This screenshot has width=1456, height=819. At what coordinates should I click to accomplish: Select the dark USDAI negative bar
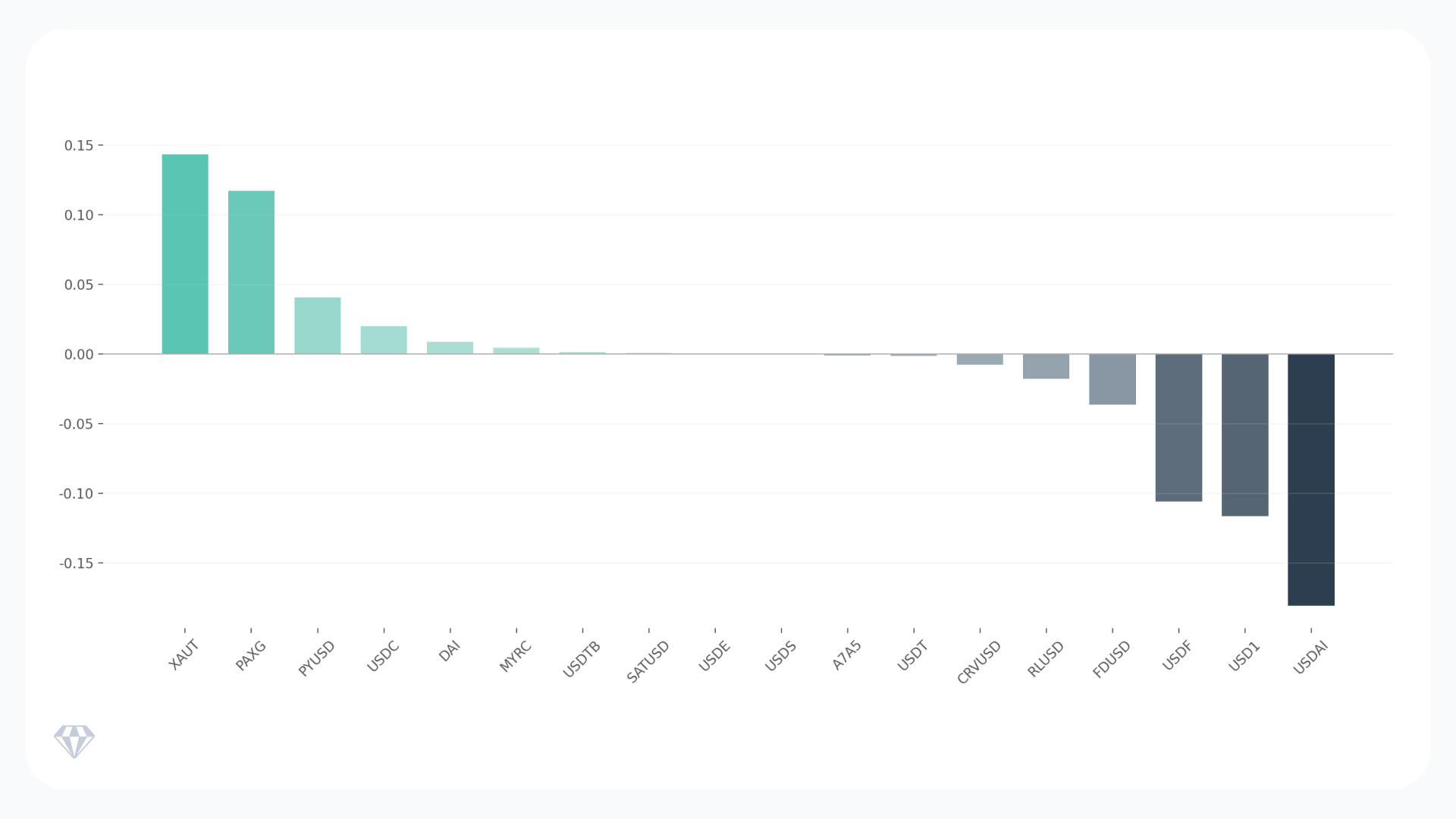(1310, 479)
